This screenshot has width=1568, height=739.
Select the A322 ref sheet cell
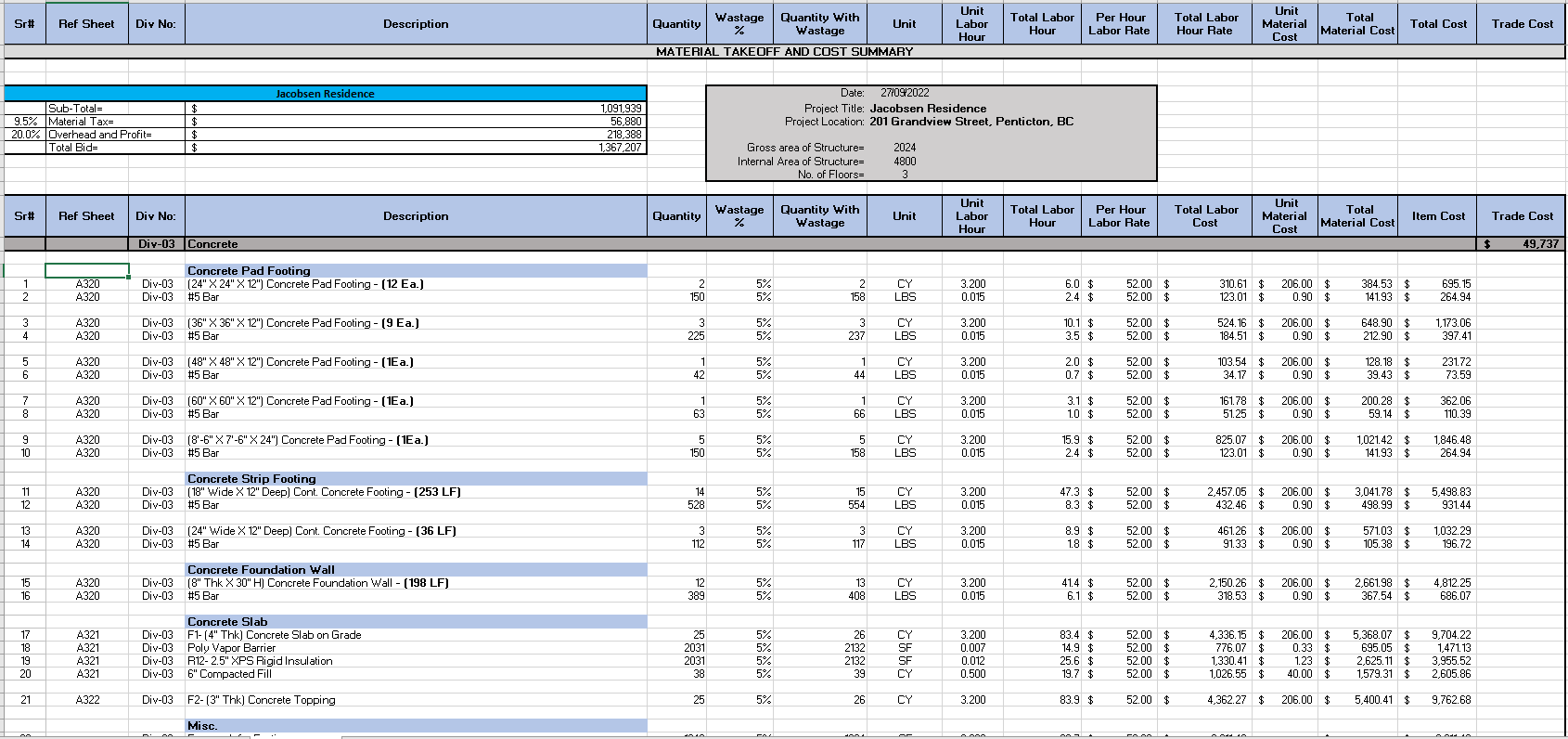click(87, 700)
